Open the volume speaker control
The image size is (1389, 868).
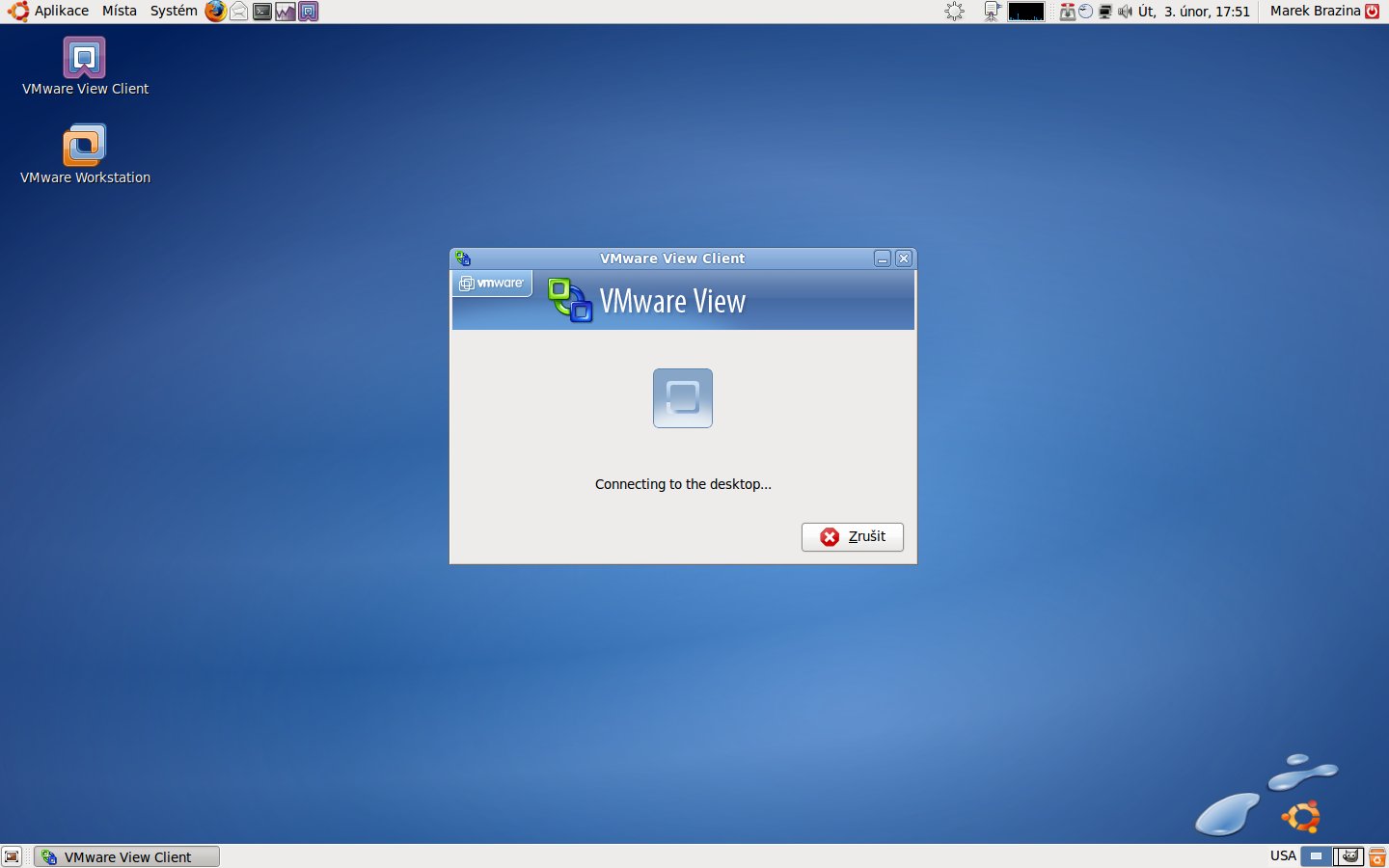tap(1125, 12)
